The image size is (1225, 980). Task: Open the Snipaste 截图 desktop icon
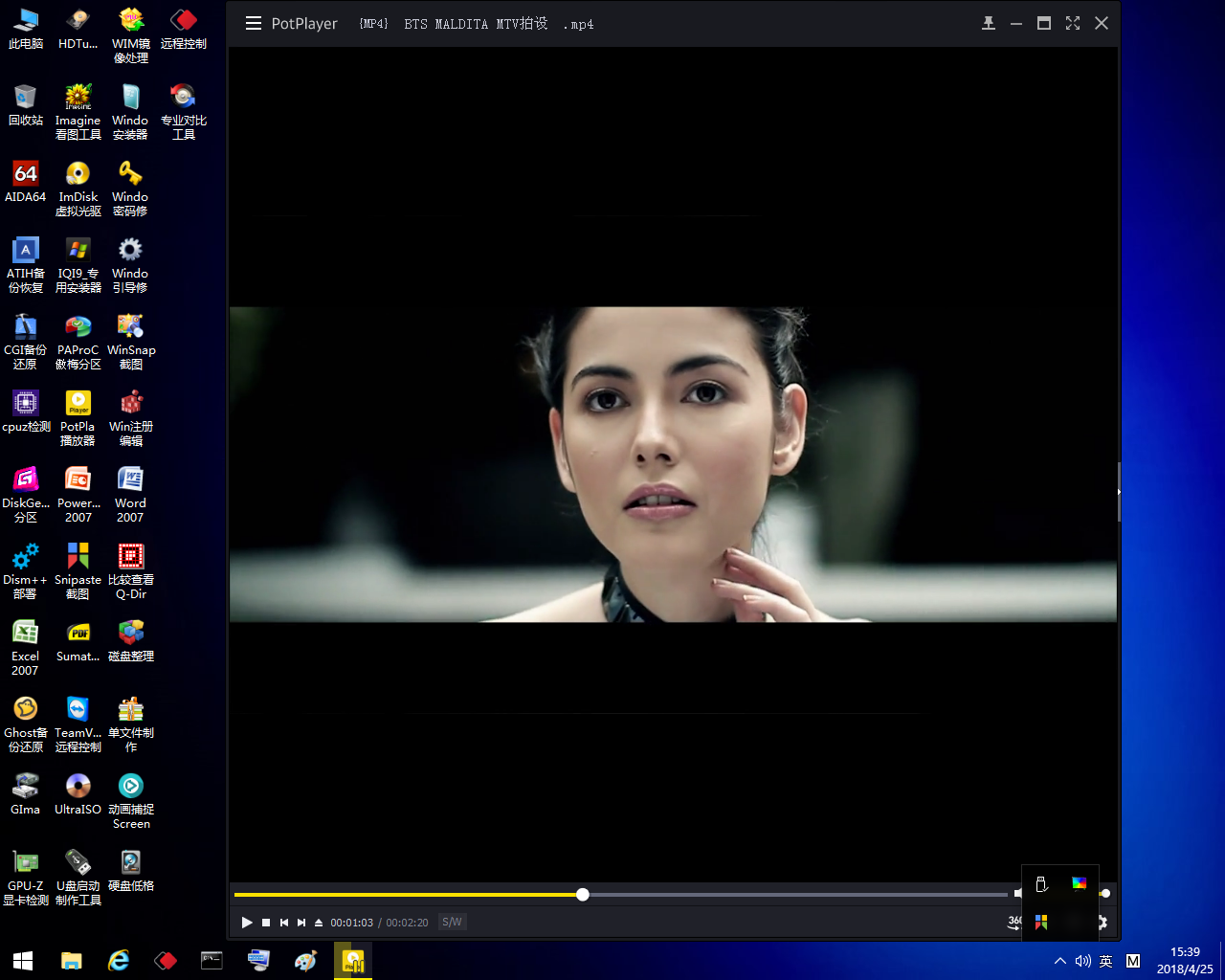click(x=78, y=571)
